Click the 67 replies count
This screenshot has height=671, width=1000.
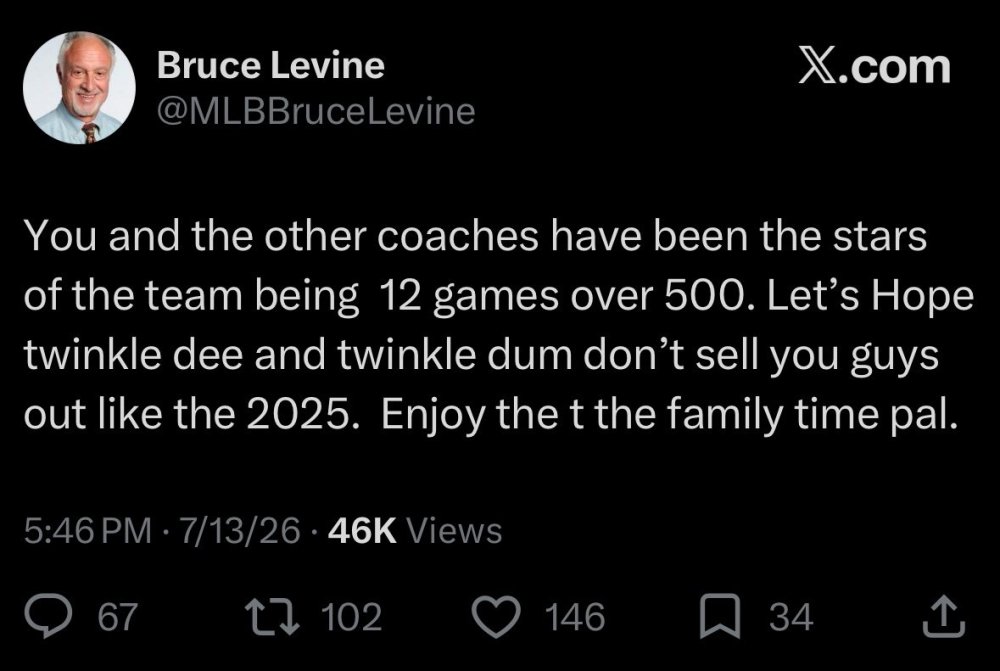117,617
